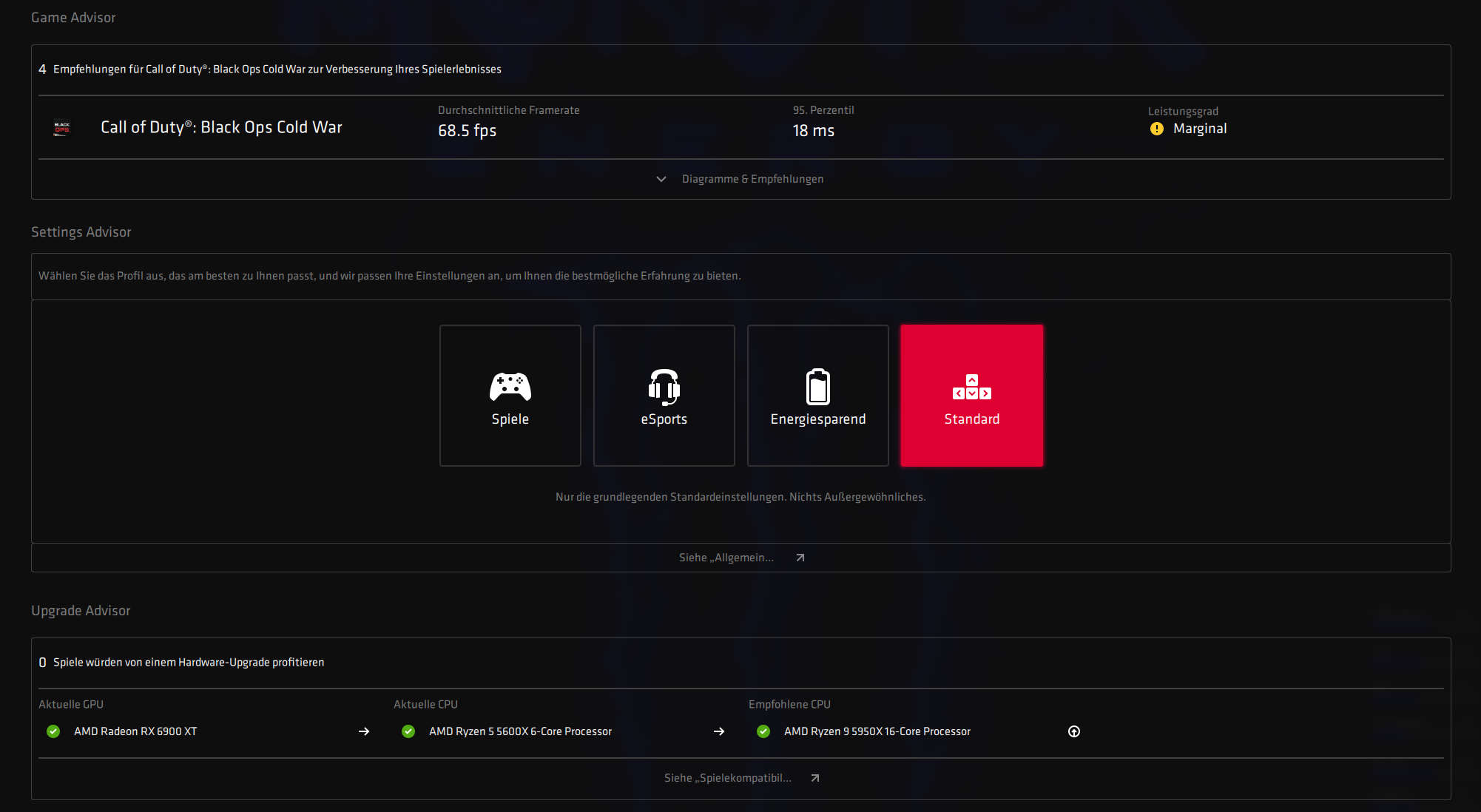
Task: Click green checkmark next to AMD Radeon RX 6900 XT
Action: [53, 731]
